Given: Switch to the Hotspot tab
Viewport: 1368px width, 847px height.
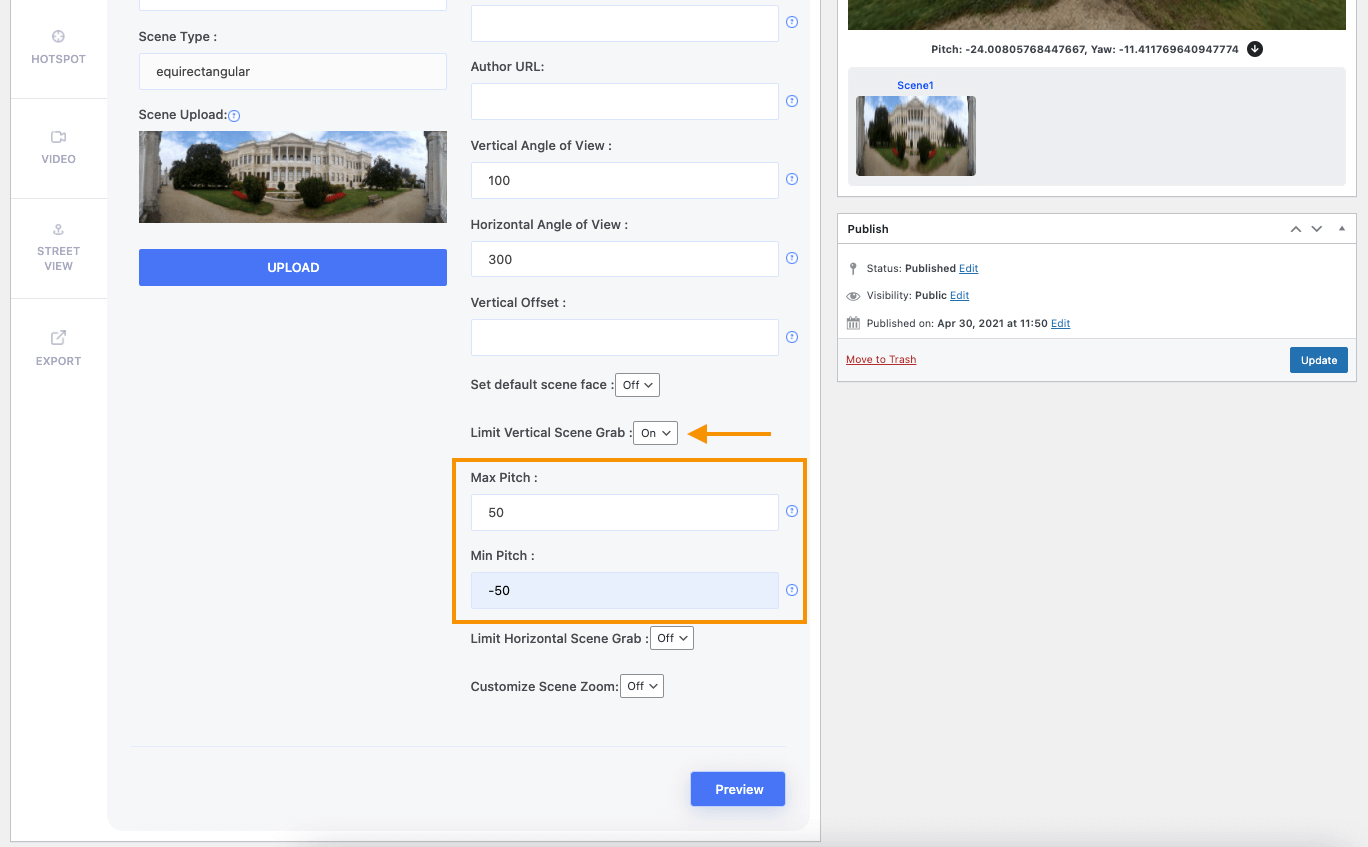Looking at the screenshot, I should [59, 48].
